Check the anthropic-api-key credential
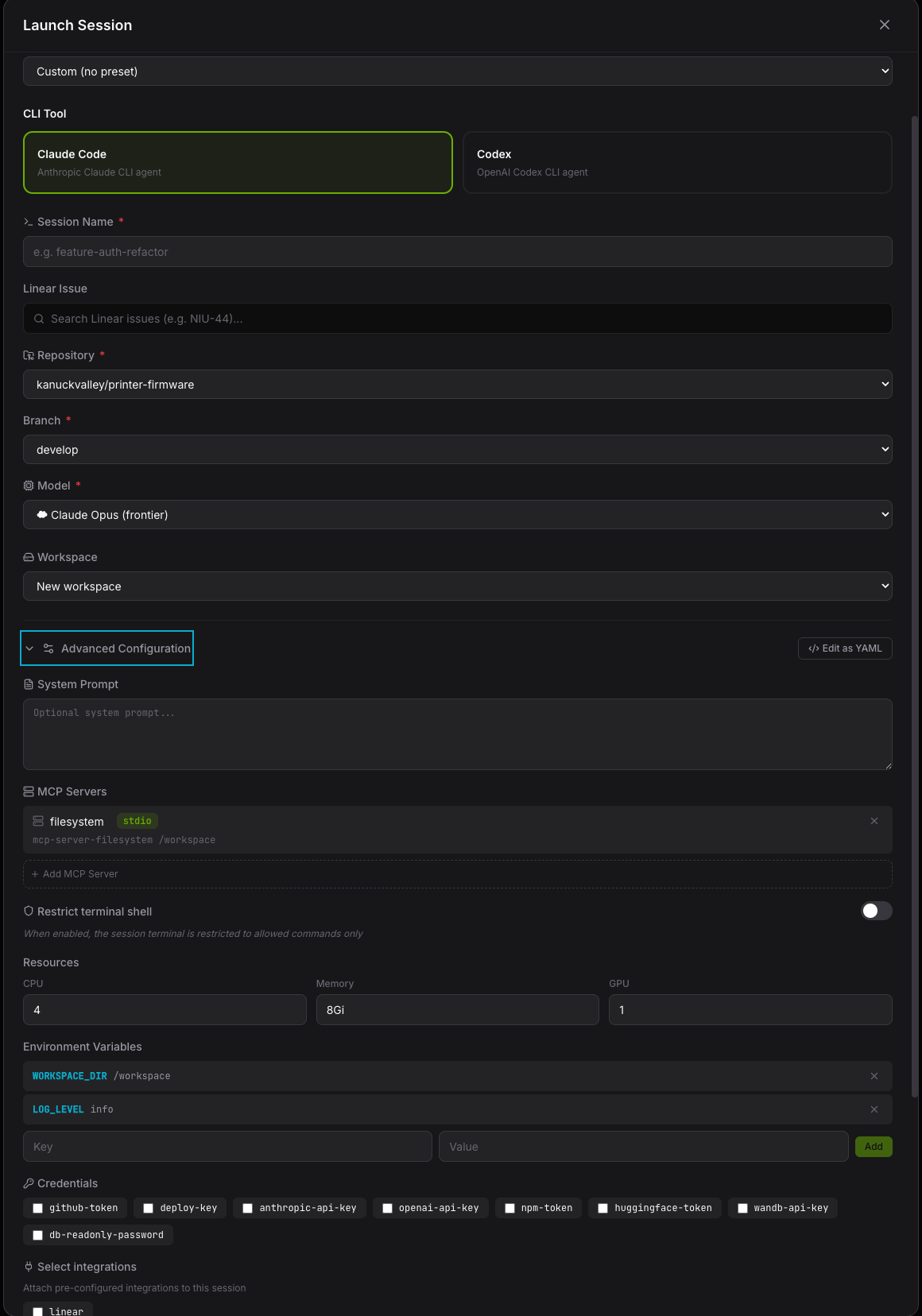The image size is (922, 1316). [247, 1208]
